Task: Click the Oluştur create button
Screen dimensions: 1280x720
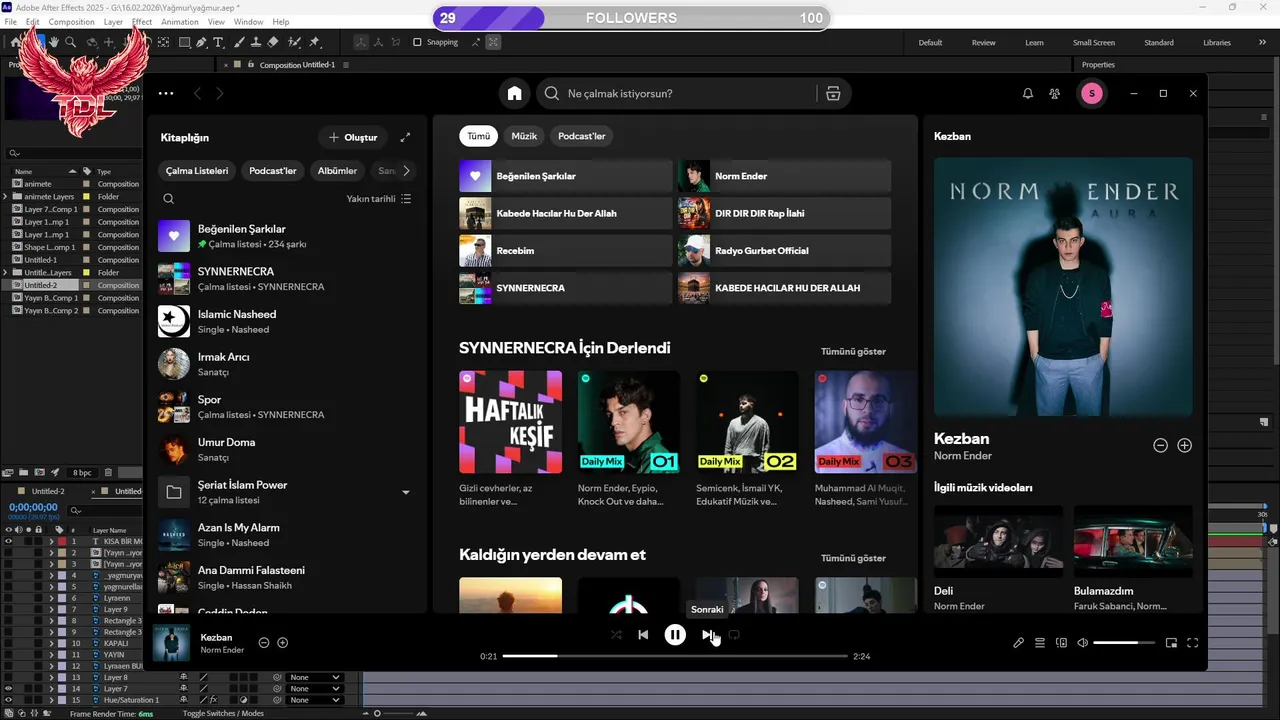Action: click(x=353, y=137)
